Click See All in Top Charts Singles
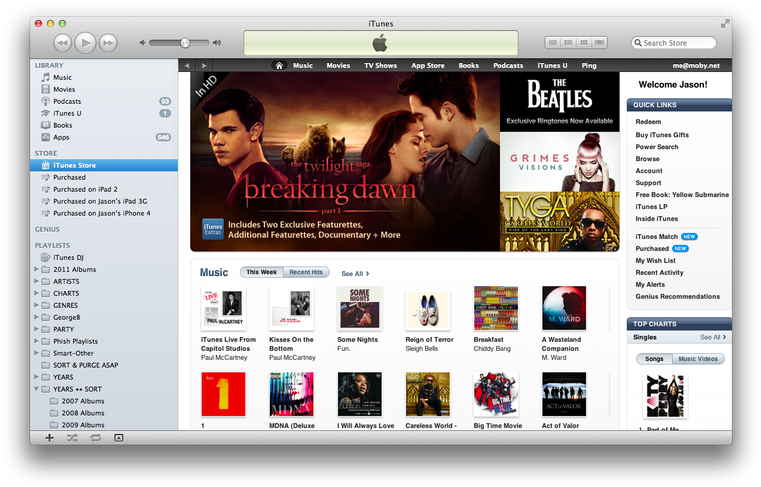Viewport: 761px width, 487px height. click(x=713, y=337)
